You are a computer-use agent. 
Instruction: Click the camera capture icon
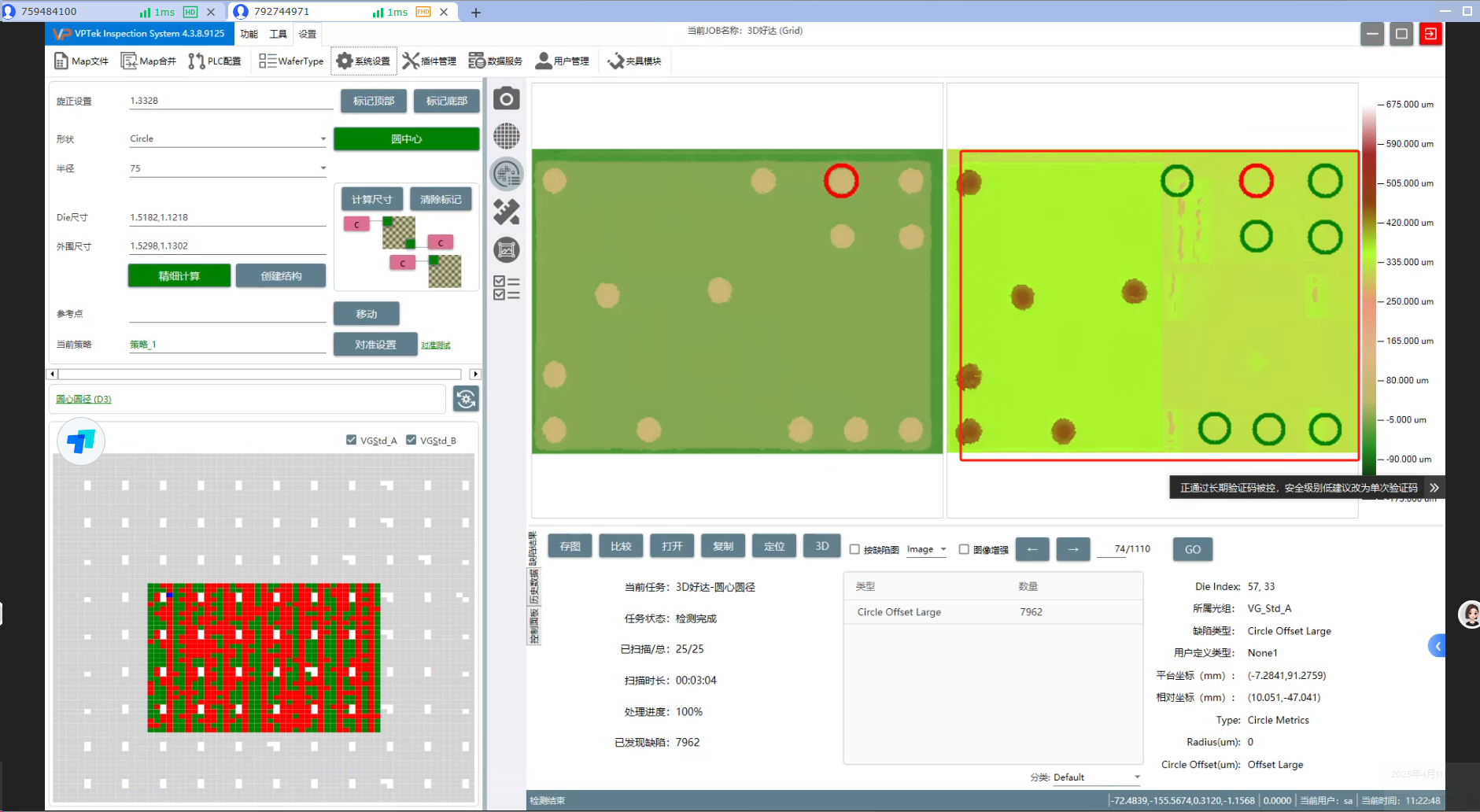coord(507,99)
